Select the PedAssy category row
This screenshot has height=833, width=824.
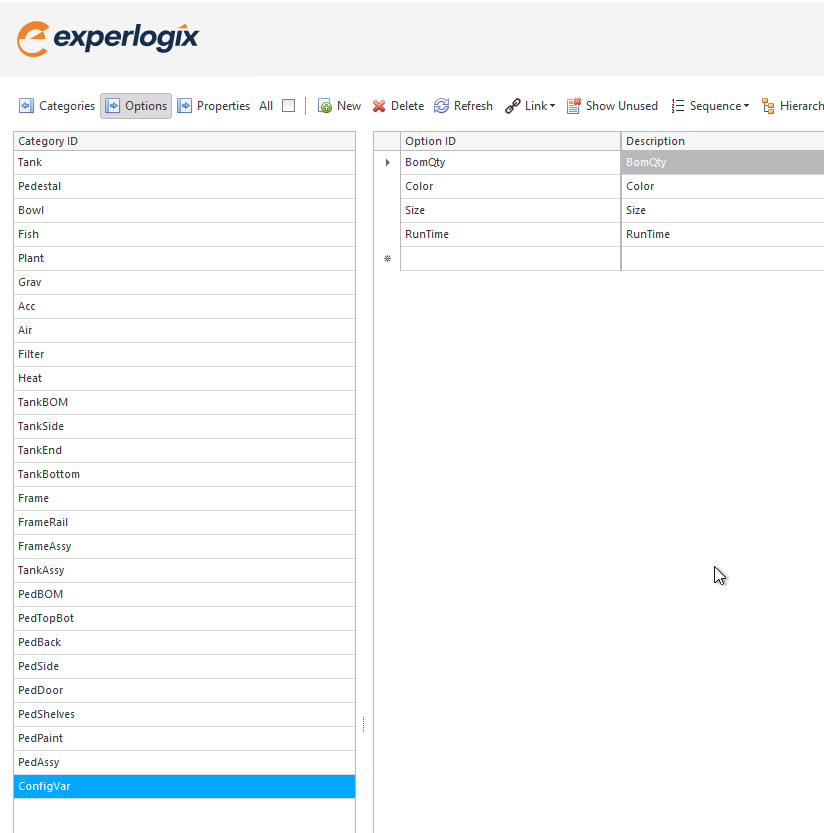coord(184,762)
